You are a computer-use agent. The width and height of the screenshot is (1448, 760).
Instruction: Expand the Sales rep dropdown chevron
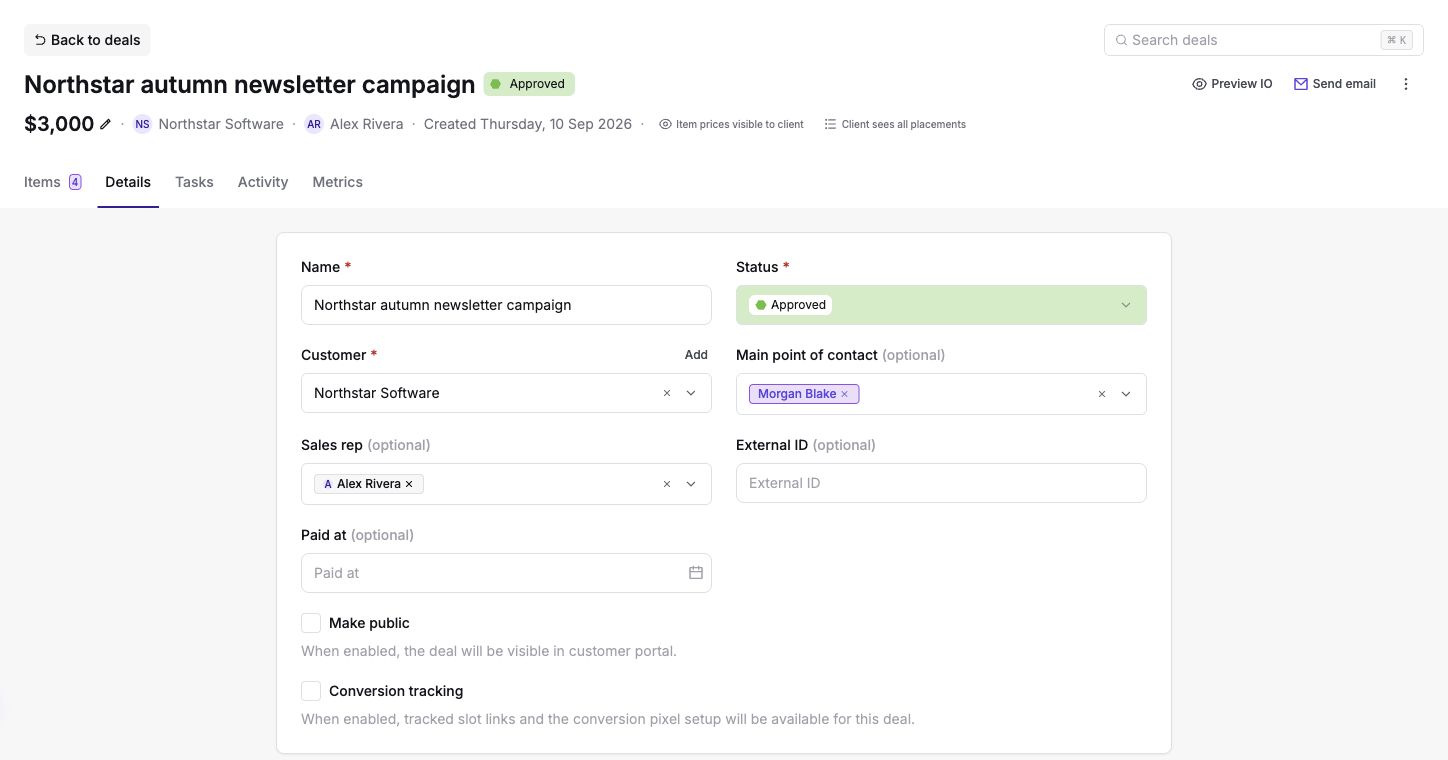coord(691,484)
